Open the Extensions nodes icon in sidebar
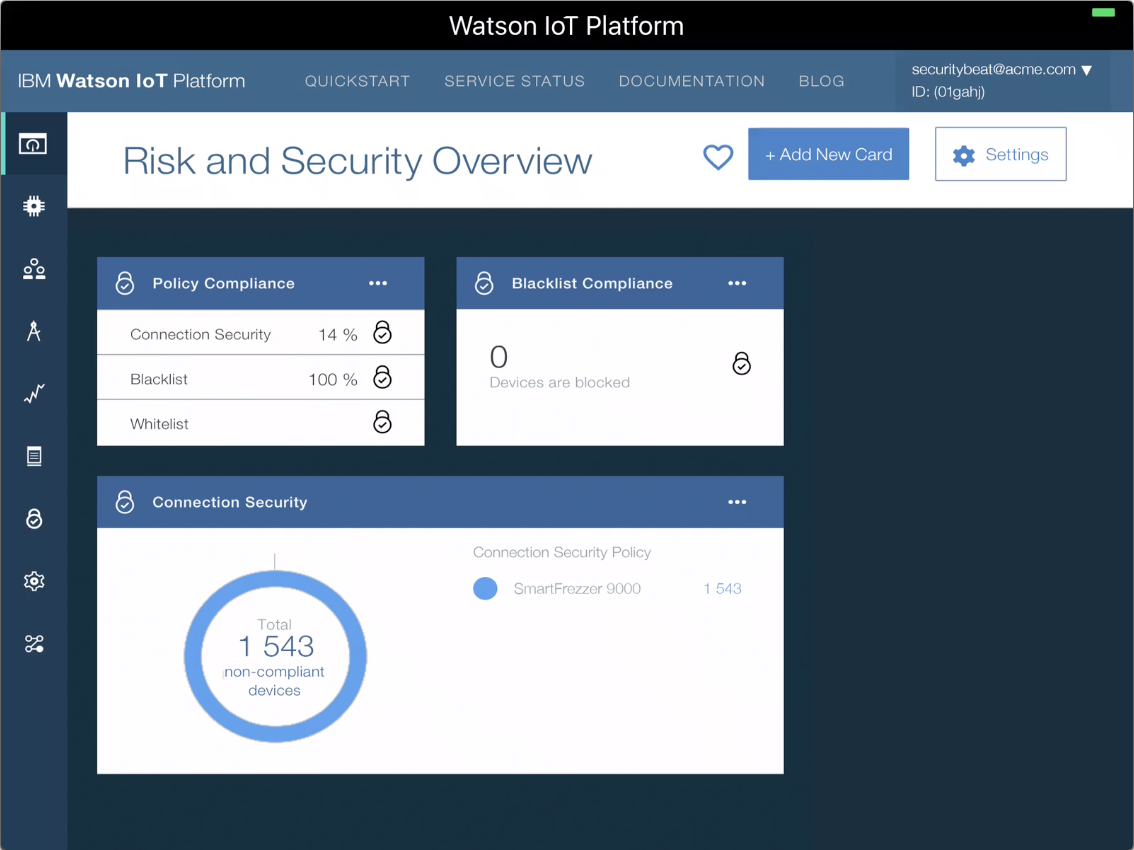Viewport: 1134px width, 850px height. [33, 643]
